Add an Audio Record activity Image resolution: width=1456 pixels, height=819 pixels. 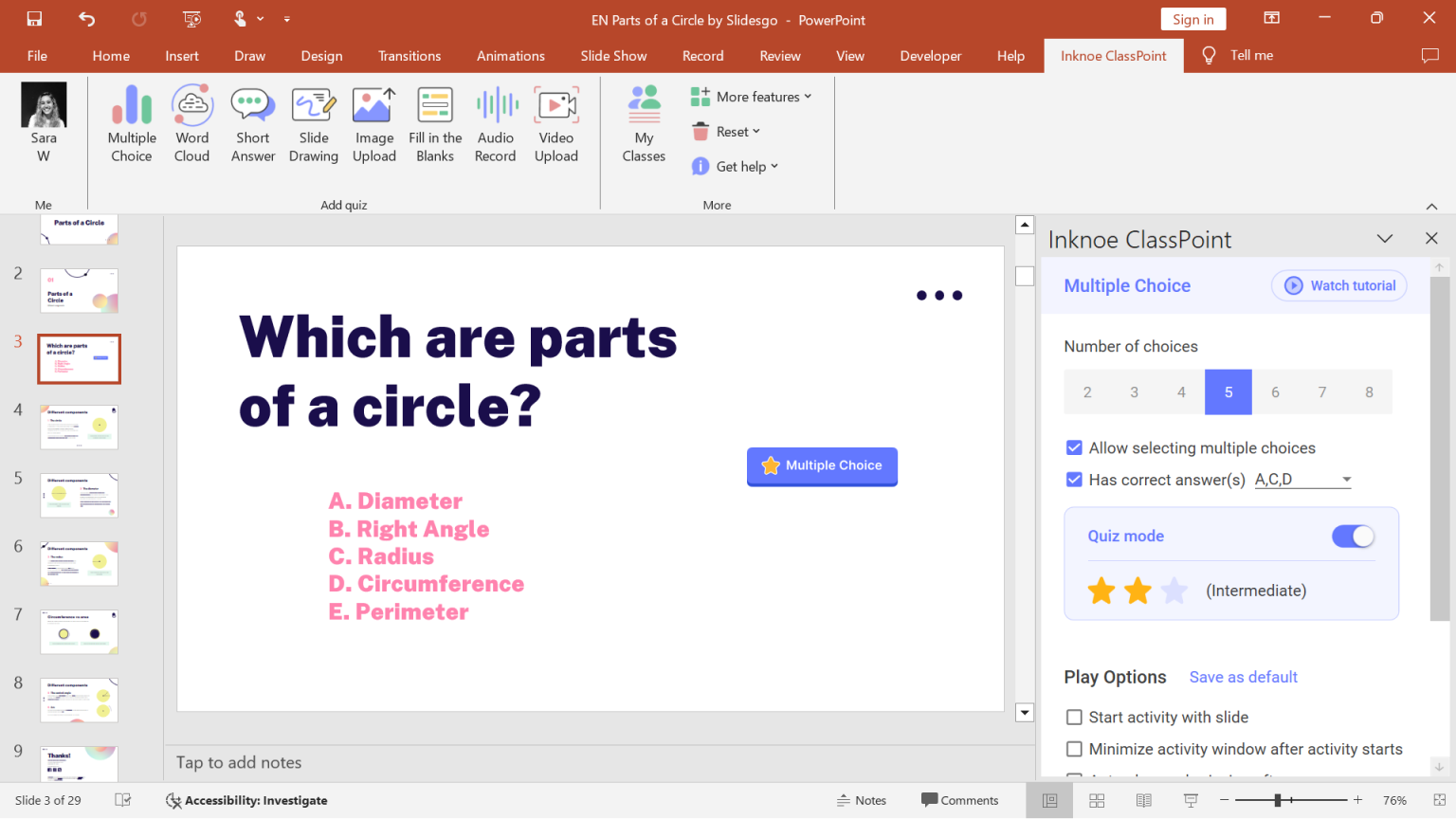(496, 123)
